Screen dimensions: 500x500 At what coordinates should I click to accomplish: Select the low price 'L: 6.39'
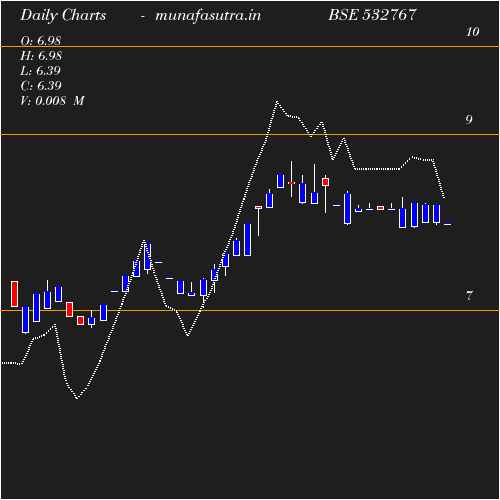40,71
